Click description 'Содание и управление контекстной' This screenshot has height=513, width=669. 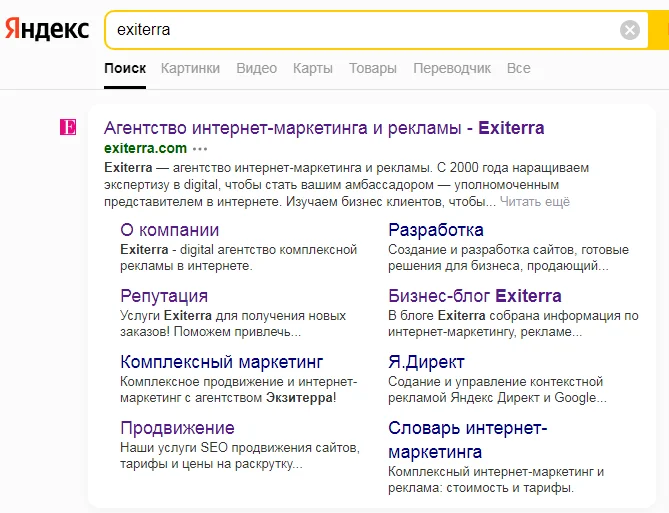(x=497, y=390)
